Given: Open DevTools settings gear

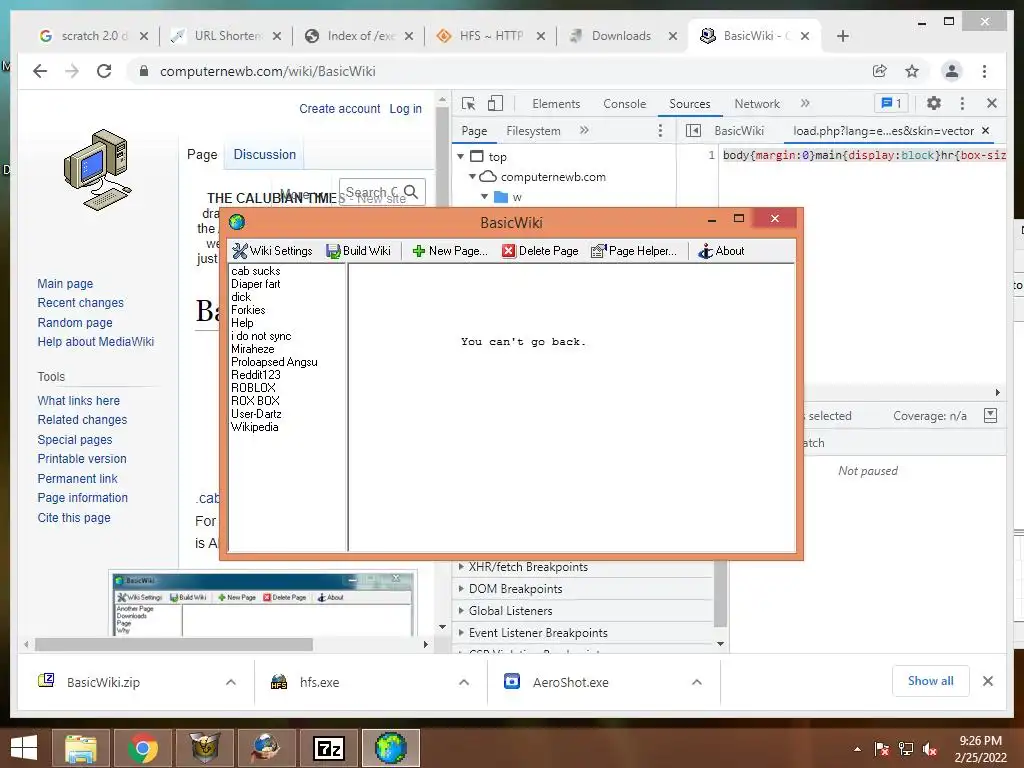Looking at the screenshot, I should pyautogui.click(x=934, y=103).
